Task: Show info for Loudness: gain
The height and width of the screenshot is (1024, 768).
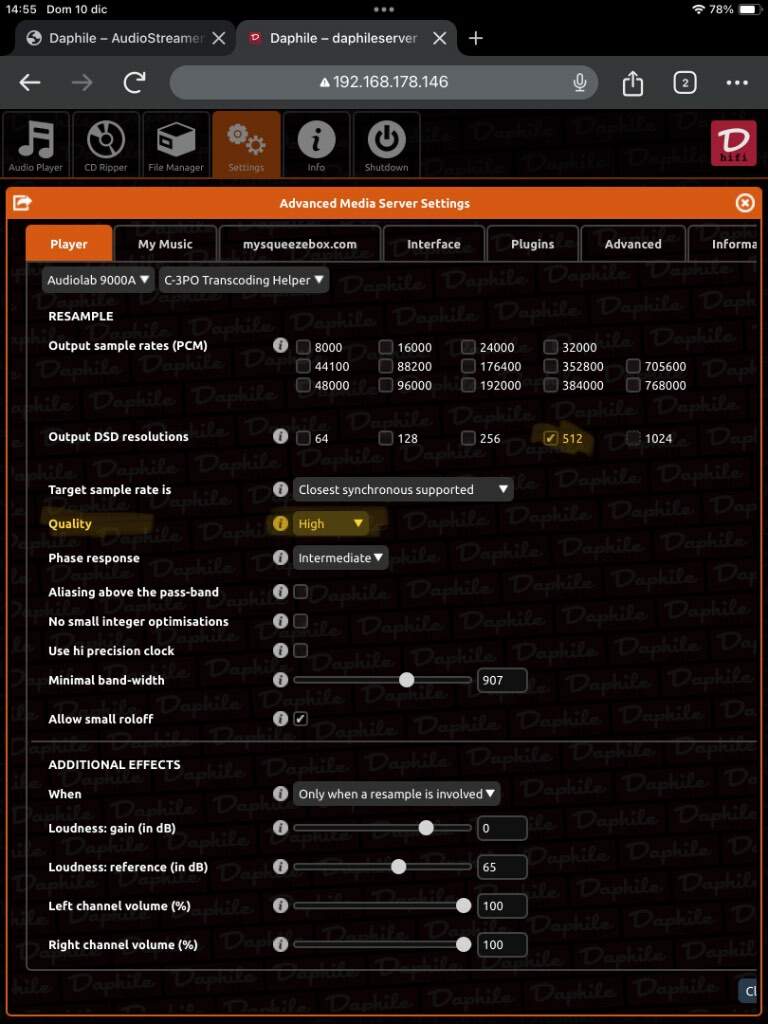Action: [x=280, y=827]
